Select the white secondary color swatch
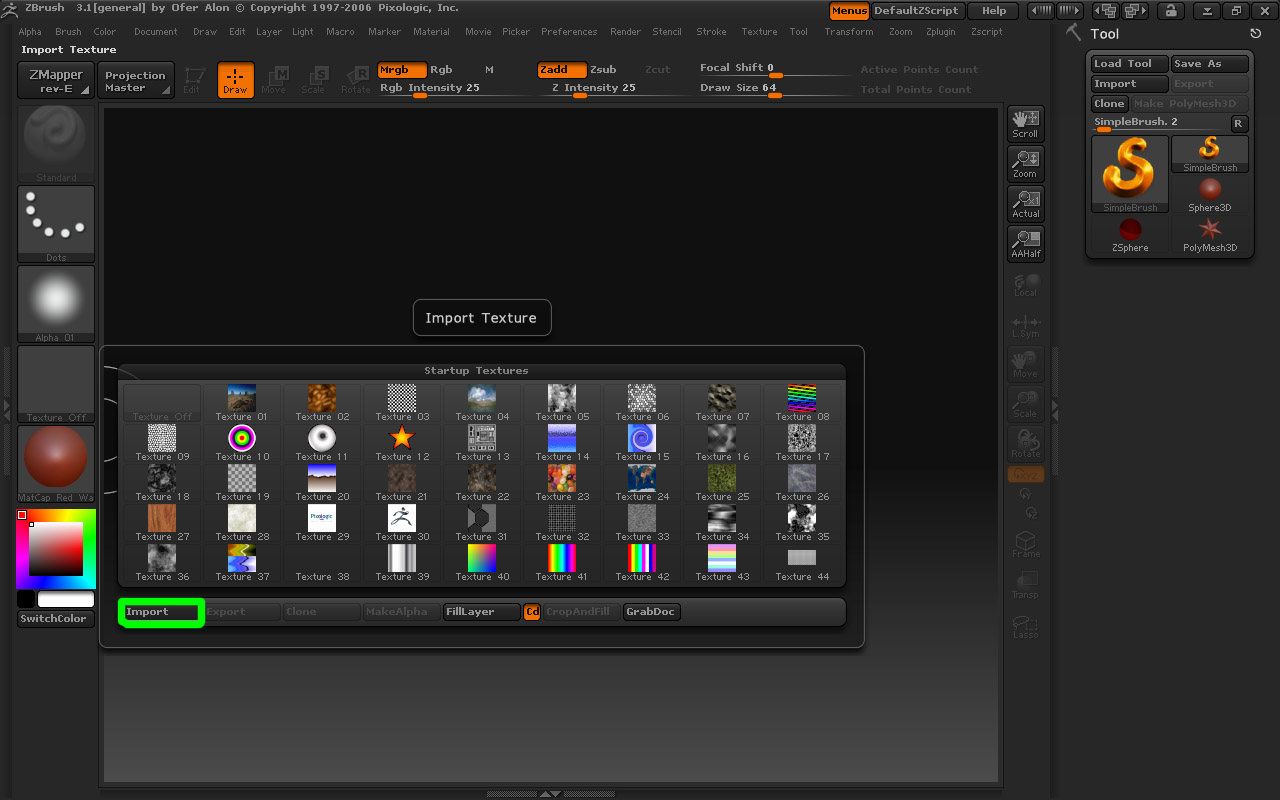 tap(66, 599)
